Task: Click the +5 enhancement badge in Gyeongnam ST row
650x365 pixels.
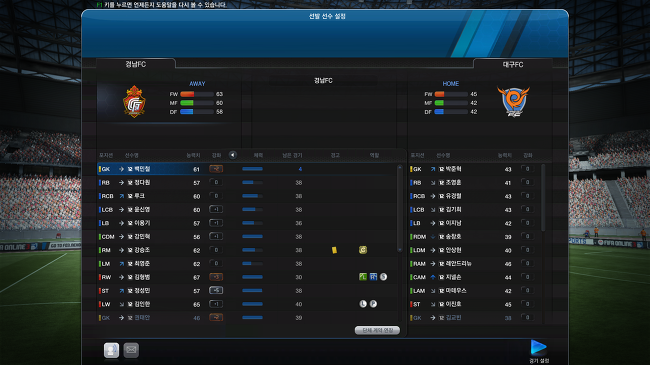Action: pos(216,290)
